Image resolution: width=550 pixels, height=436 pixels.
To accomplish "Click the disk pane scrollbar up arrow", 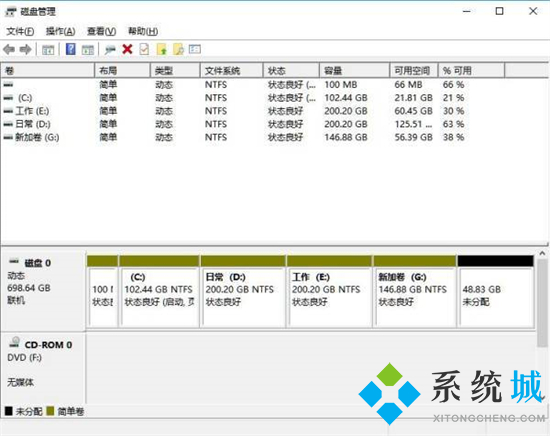I will pos(542,253).
